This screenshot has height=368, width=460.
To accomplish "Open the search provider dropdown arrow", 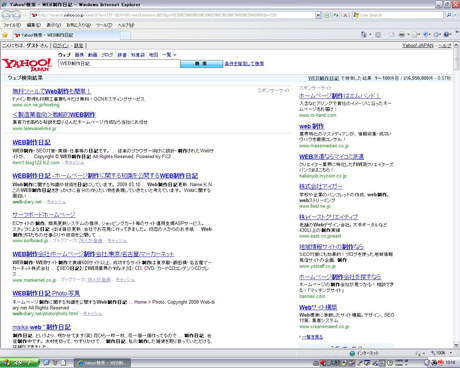I will click(455, 15).
